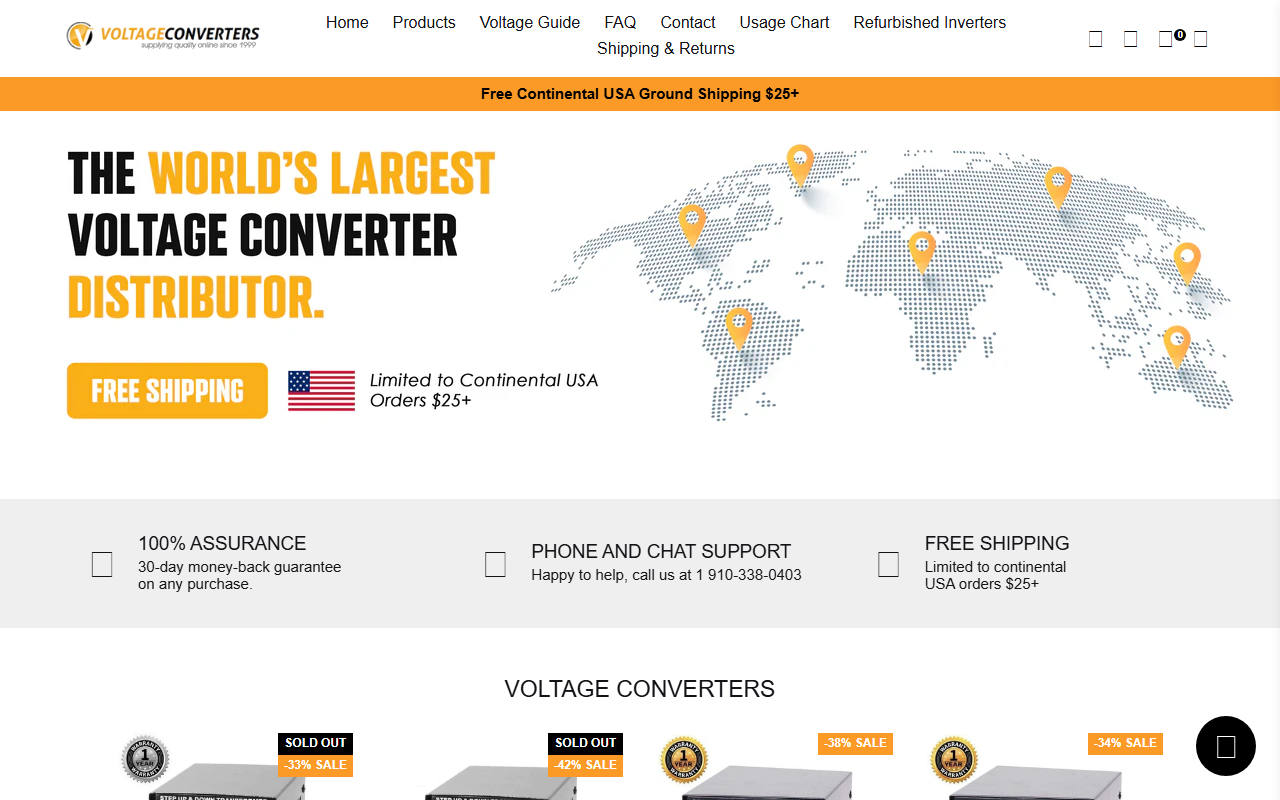Click the World's Largest Voltage Converter Distributor headline
The height and width of the screenshot is (800, 1280).
click(282, 235)
